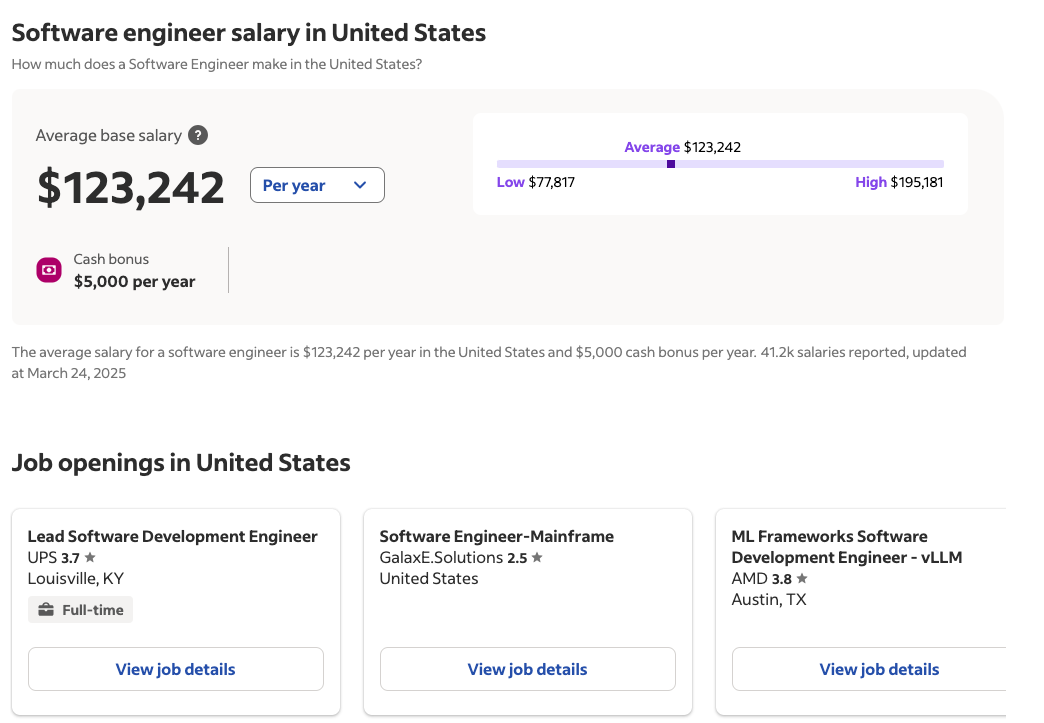The image size is (1044, 723).
Task: Open the Per year pay period dropdown
Action: click(316, 185)
